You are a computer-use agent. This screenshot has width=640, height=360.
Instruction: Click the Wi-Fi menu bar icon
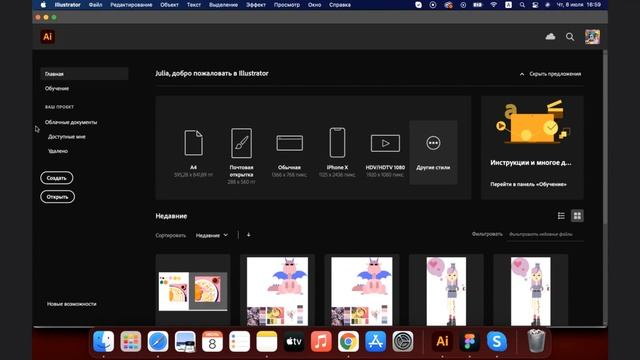pos(493,5)
